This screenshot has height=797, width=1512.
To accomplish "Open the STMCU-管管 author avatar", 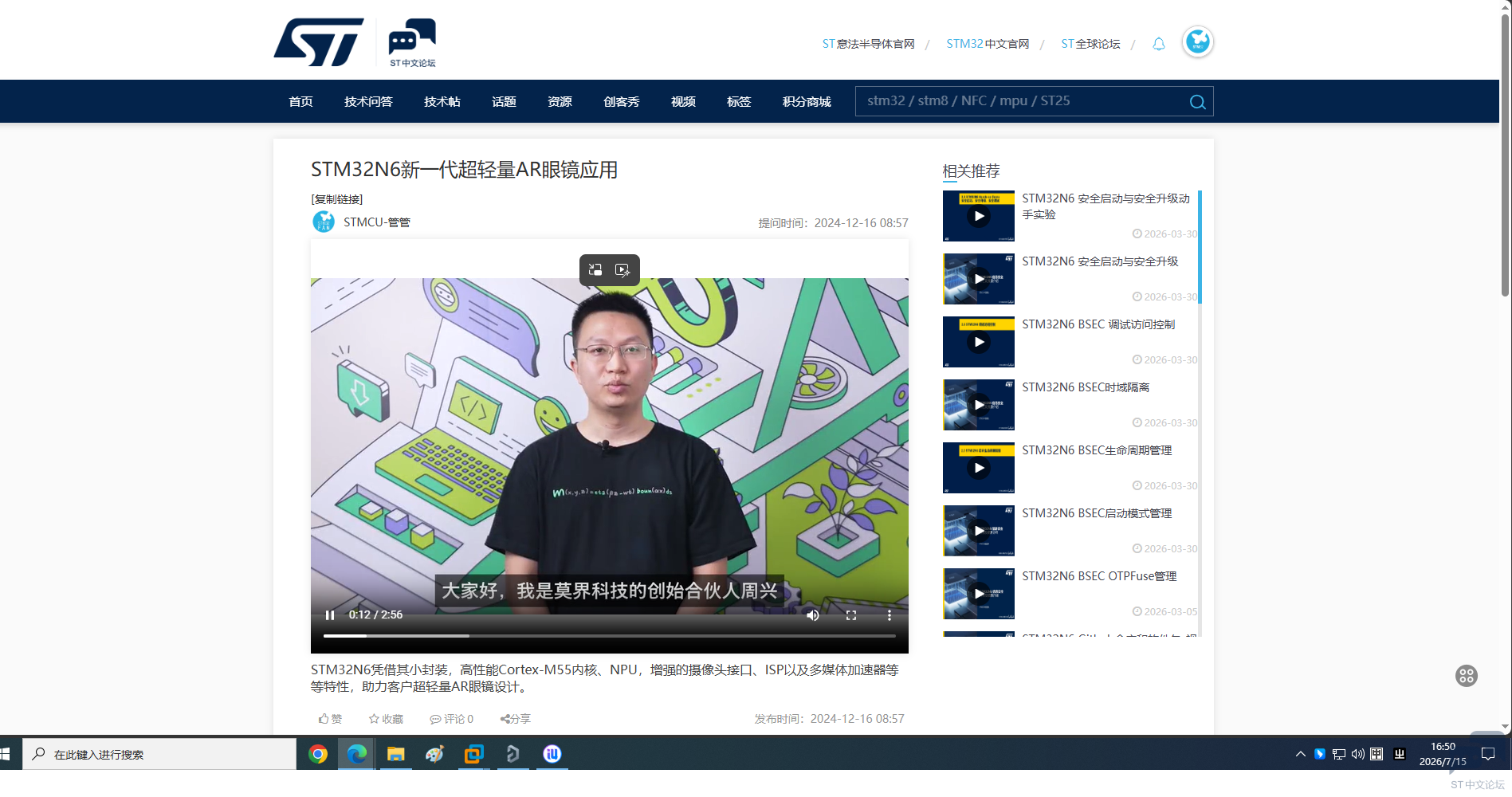I will click(324, 222).
